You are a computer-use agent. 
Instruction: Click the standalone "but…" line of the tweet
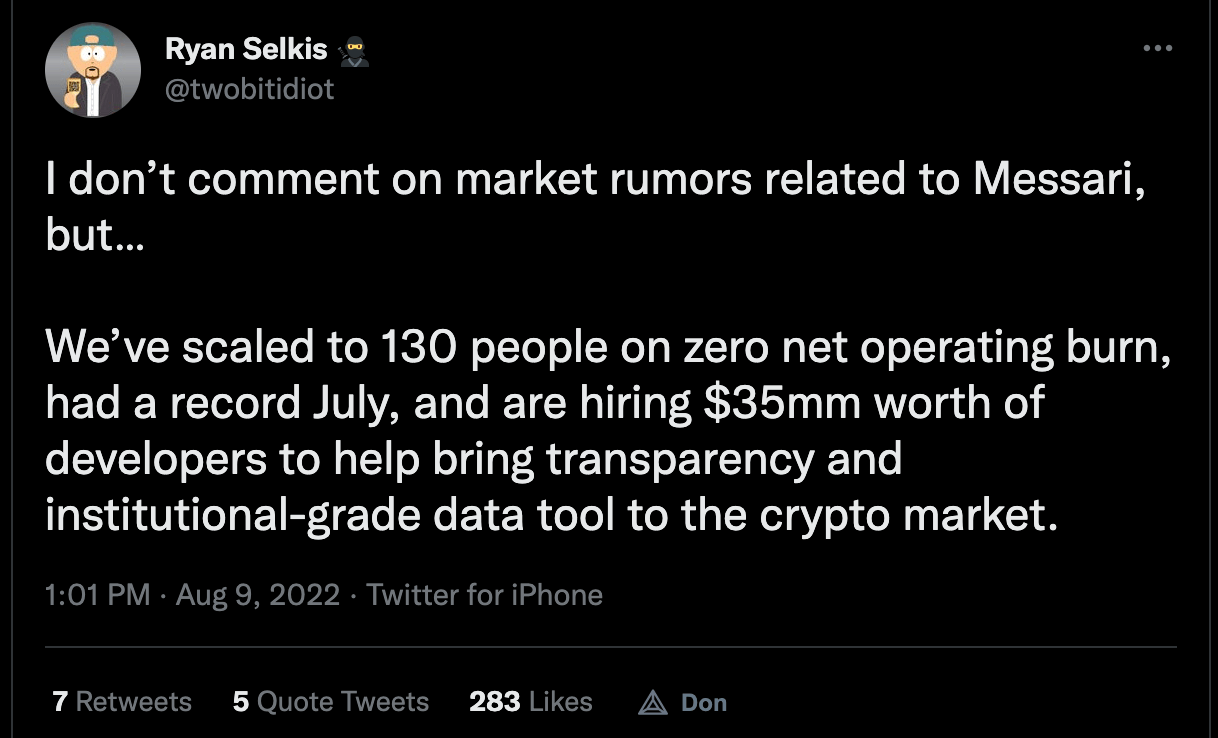[x=94, y=234]
